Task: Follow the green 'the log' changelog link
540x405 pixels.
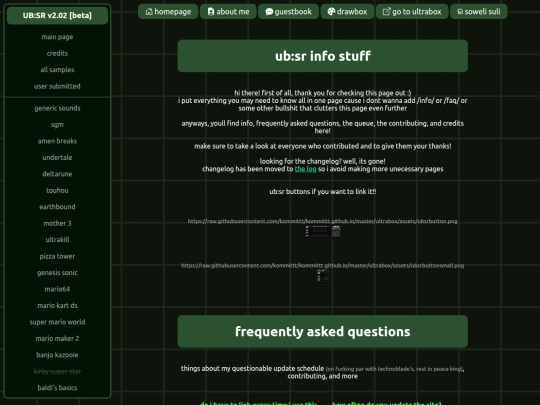Action: 305,169
